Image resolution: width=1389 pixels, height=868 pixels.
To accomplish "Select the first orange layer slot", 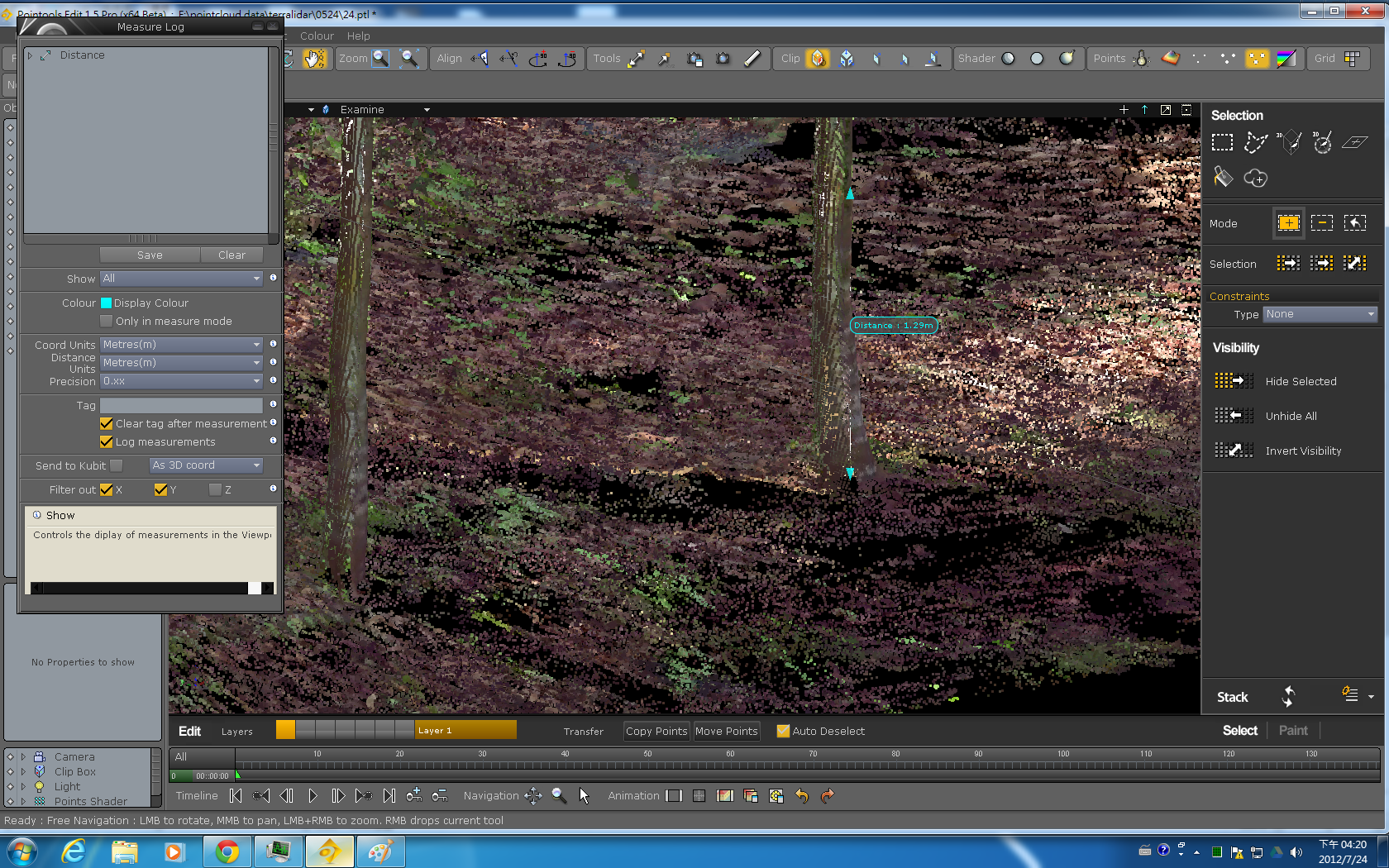I will coord(285,730).
